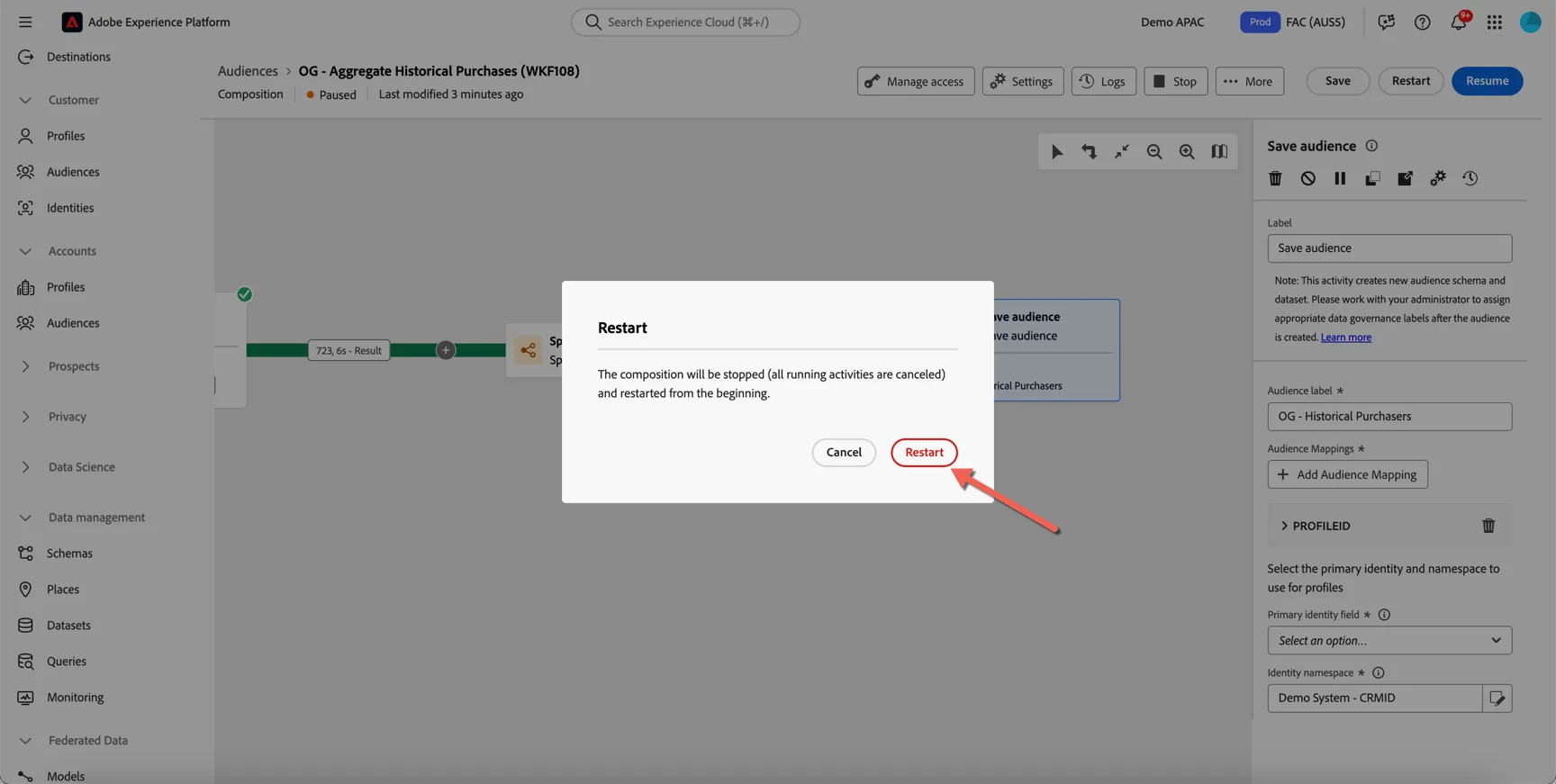Select the pointer tool on canvas toolbar
1556x784 pixels.
pos(1056,152)
